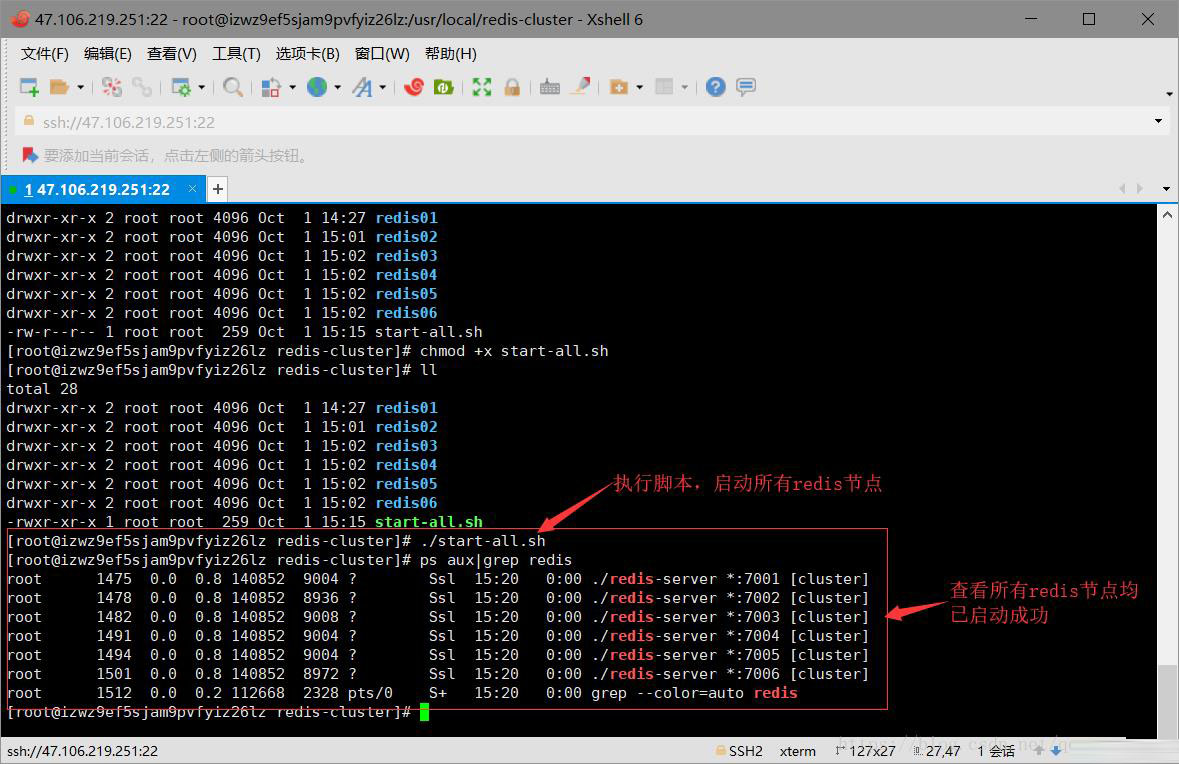Click the xterm status bar entry

(x=798, y=750)
